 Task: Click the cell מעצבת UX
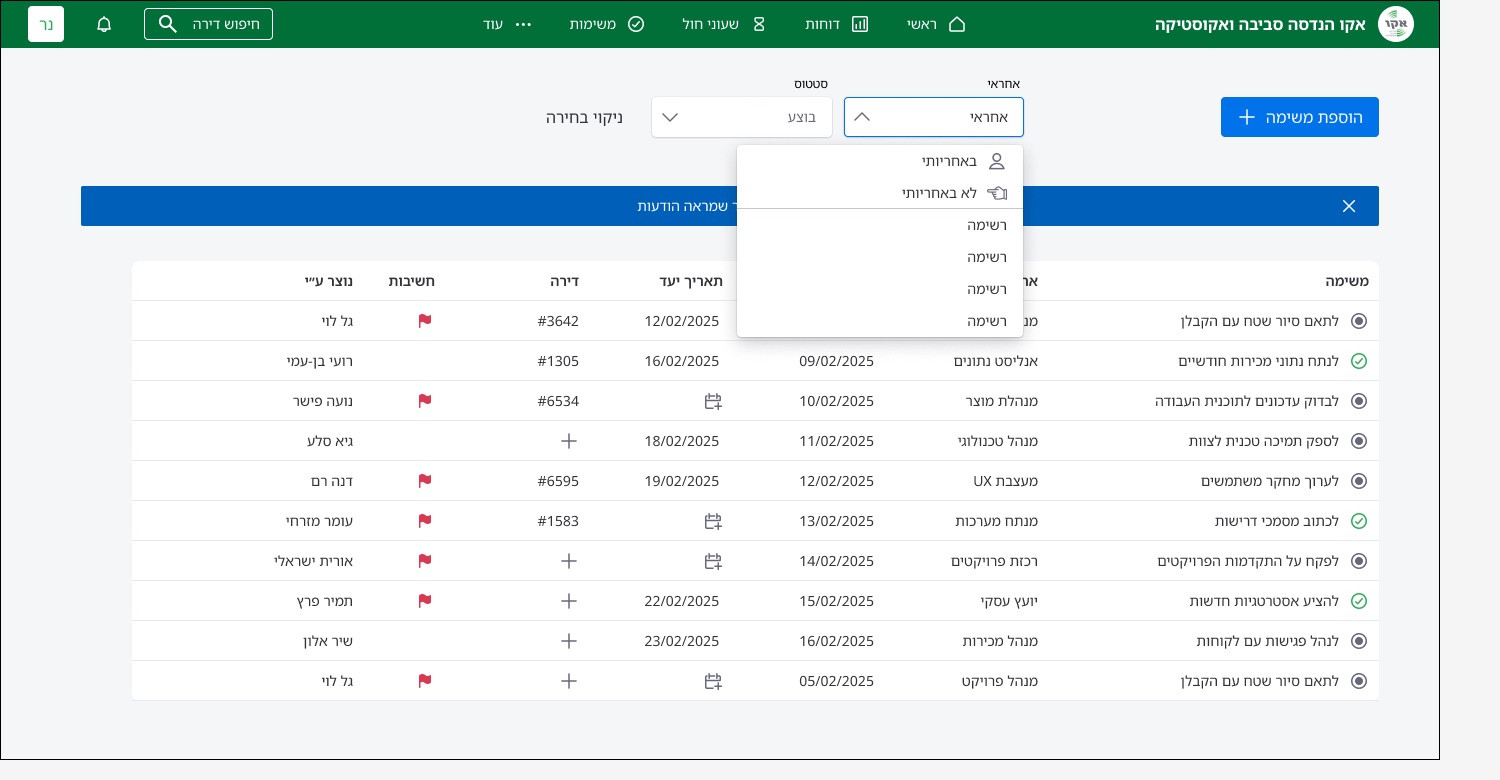pos(1006,481)
